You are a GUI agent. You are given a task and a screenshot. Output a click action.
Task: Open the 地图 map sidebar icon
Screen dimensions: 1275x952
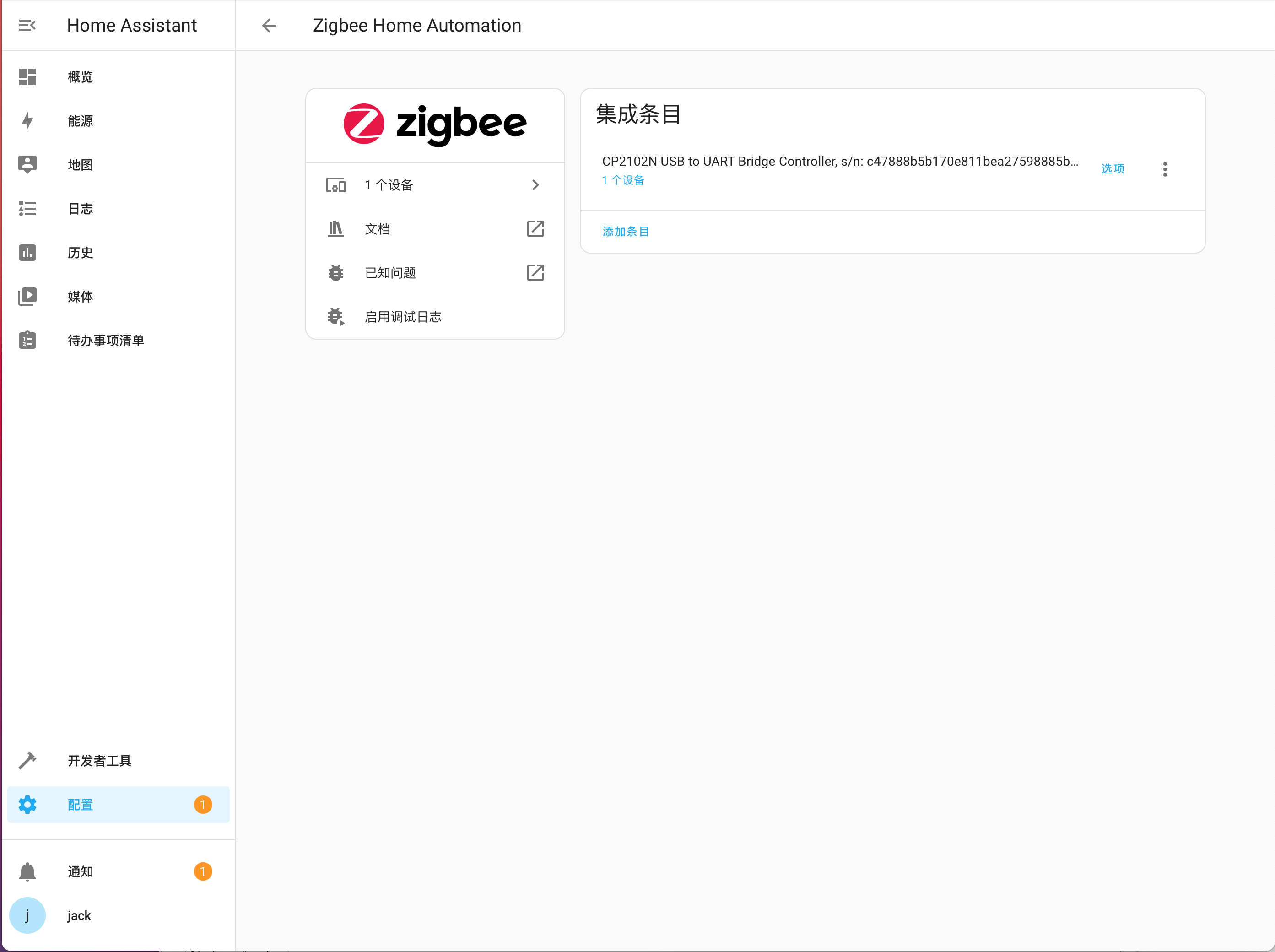click(27, 165)
